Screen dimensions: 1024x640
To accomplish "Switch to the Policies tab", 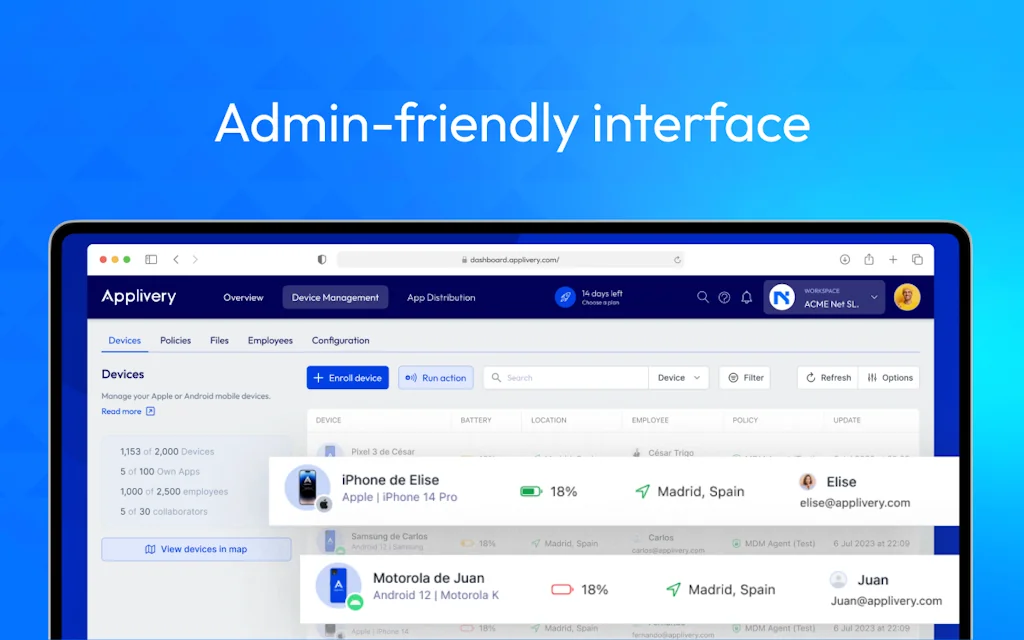I will [x=175, y=340].
